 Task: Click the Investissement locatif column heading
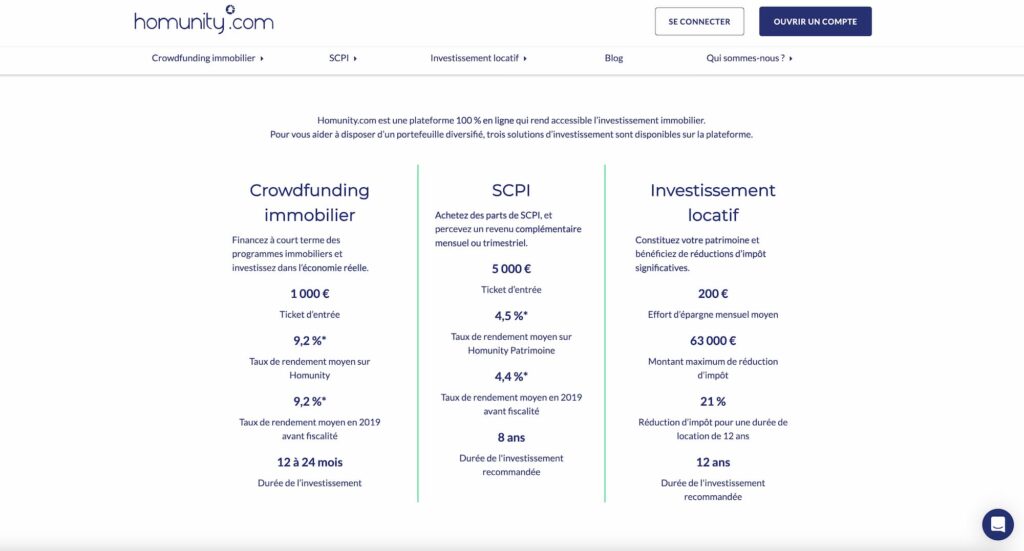(x=712, y=202)
